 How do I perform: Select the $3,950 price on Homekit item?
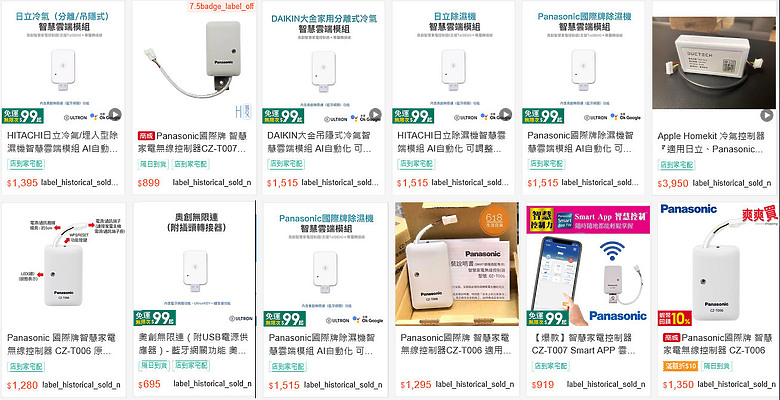pos(673,184)
